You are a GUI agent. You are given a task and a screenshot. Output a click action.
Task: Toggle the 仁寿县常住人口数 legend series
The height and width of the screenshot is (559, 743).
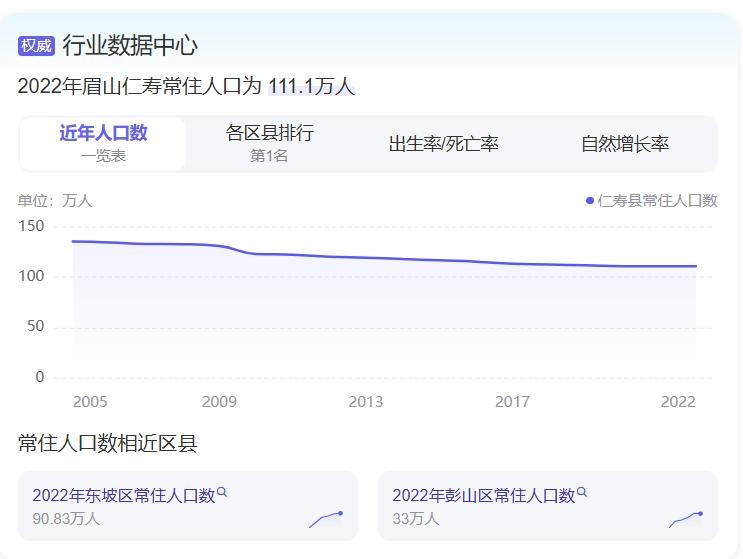657,201
